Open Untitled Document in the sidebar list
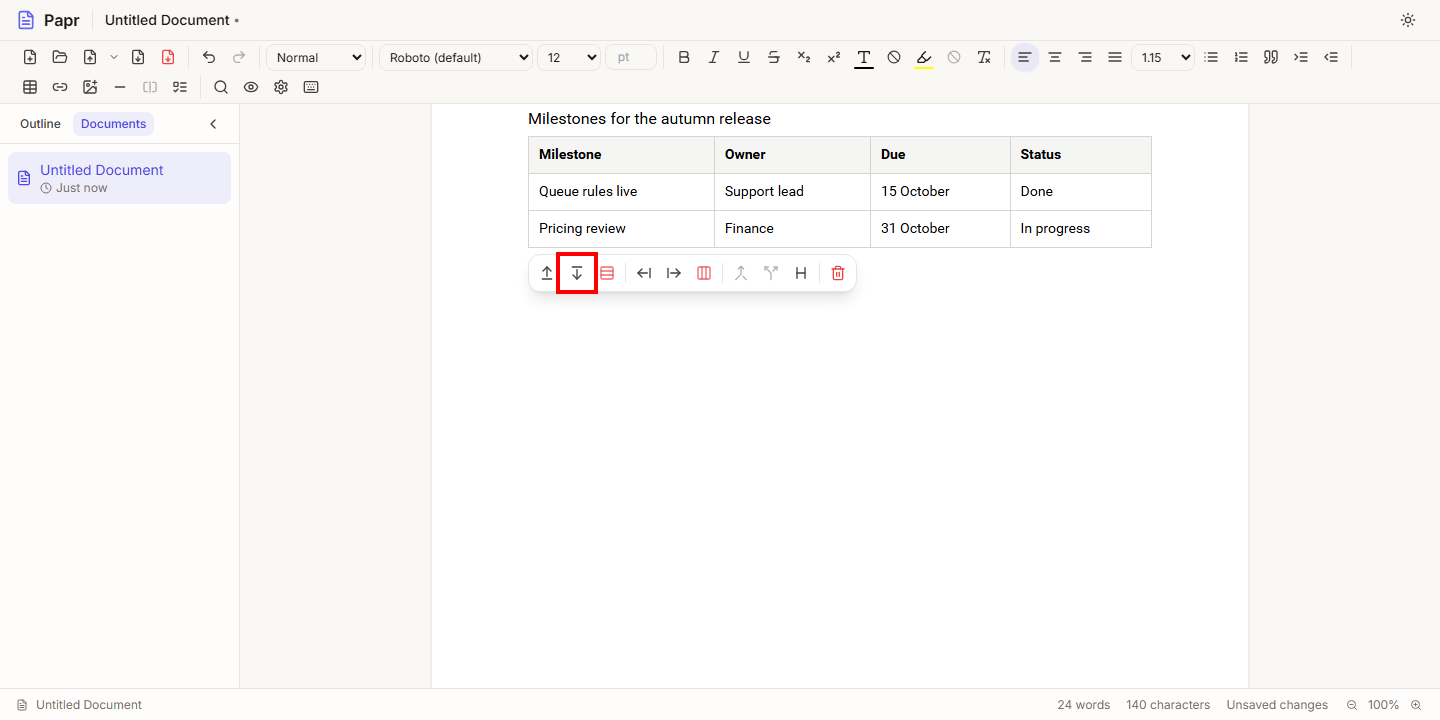Image resolution: width=1440 pixels, height=720 pixels. 119,178
